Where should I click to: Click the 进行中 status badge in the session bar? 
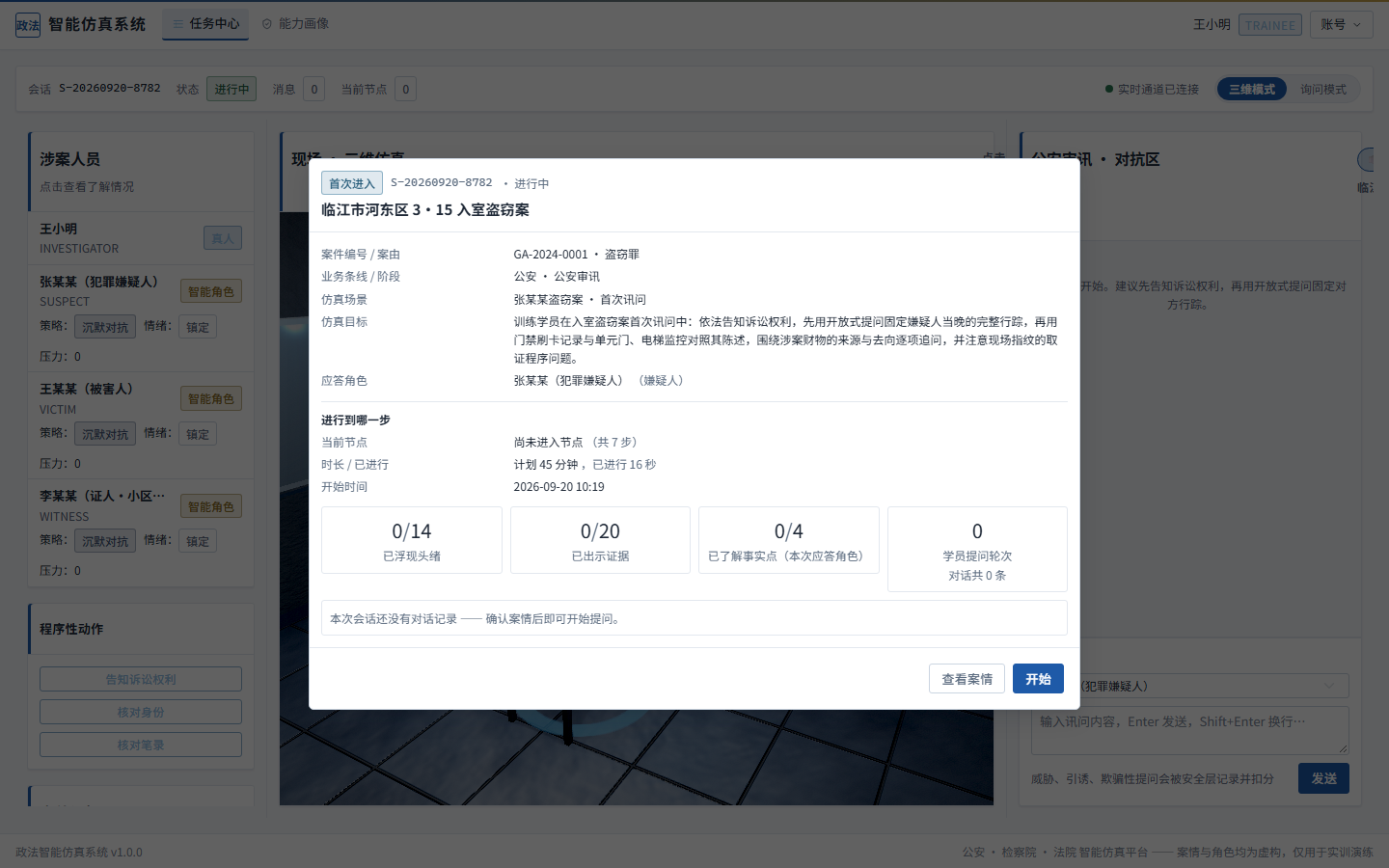click(231, 89)
